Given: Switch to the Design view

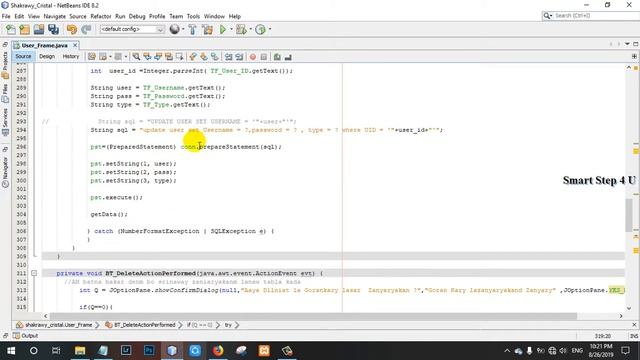Looking at the screenshot, I should [47, 56].
